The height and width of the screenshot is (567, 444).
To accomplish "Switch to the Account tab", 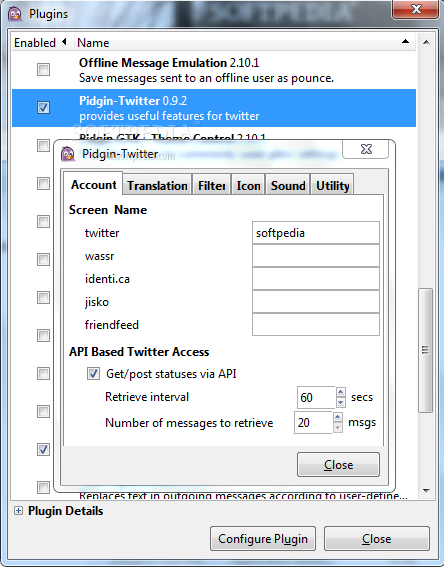I will (93, 185).
